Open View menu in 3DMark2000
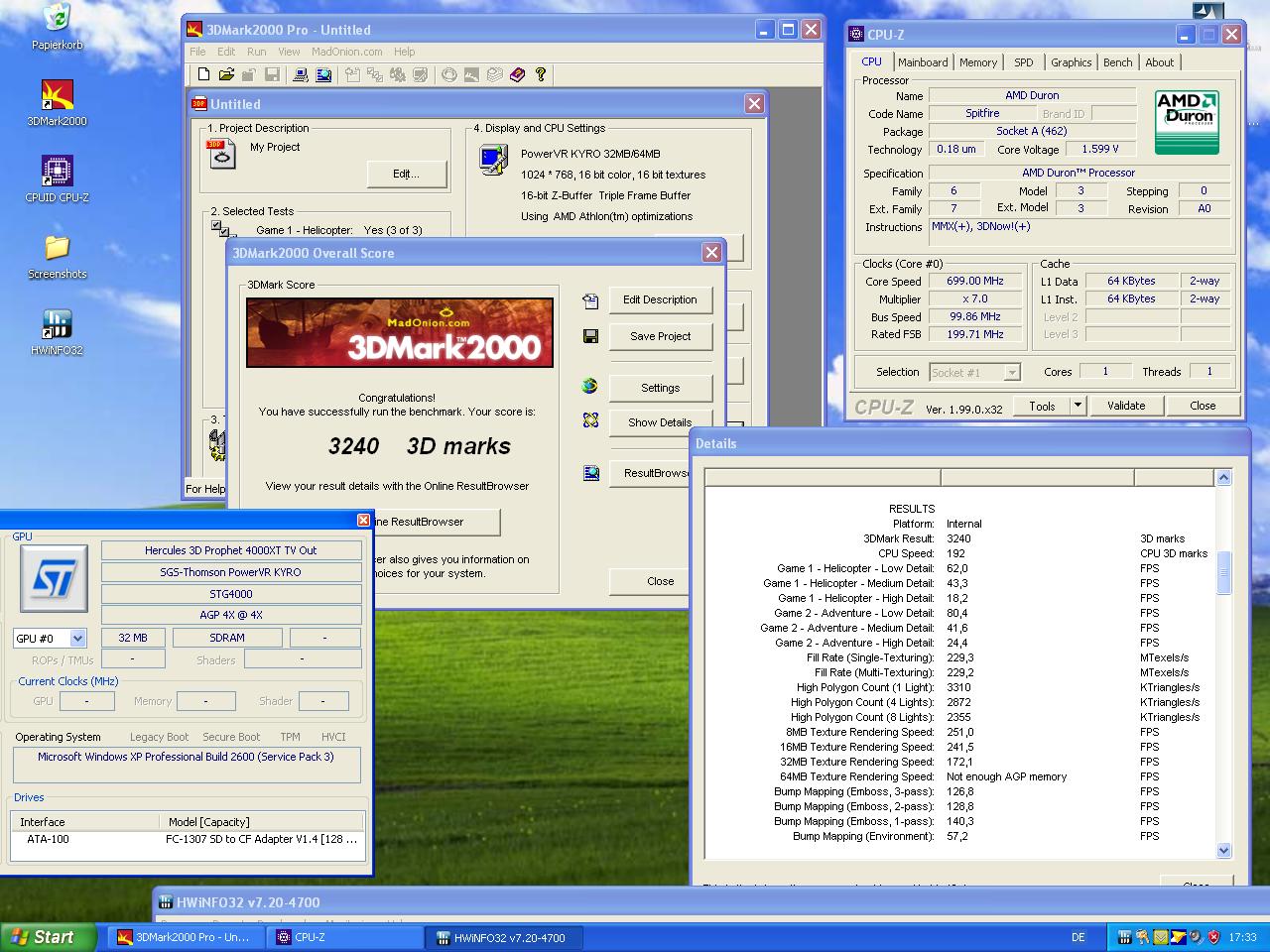1270x952 pixels. [x=289, y=52]
